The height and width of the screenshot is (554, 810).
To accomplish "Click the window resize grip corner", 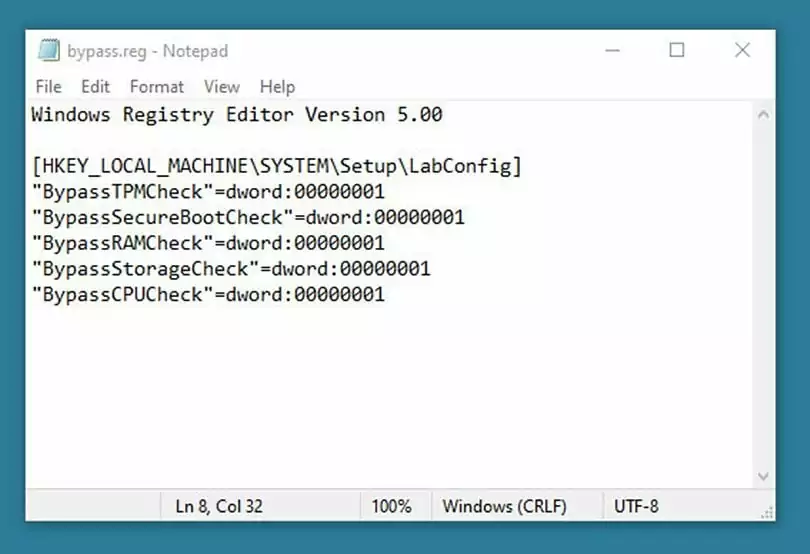I will point(766,512).
